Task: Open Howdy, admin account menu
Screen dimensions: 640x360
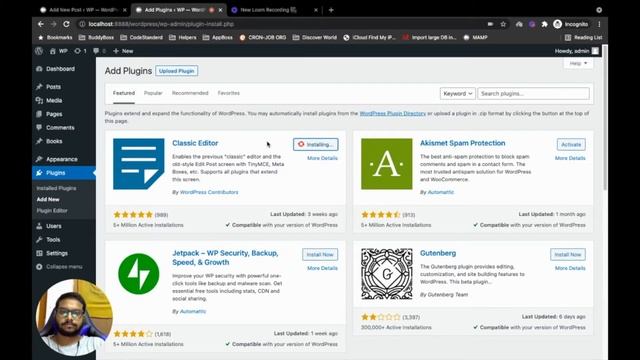Action: [x=576, y=51]
